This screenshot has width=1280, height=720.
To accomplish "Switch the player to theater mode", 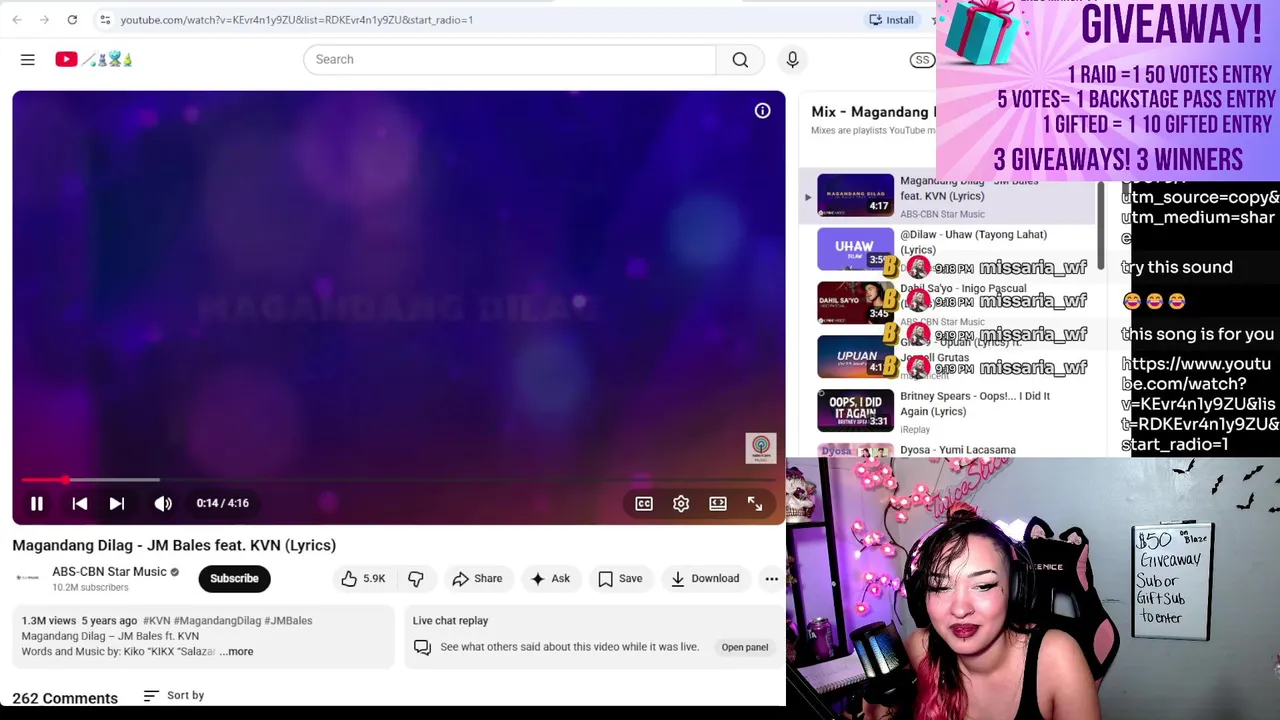I will (718, 504).
